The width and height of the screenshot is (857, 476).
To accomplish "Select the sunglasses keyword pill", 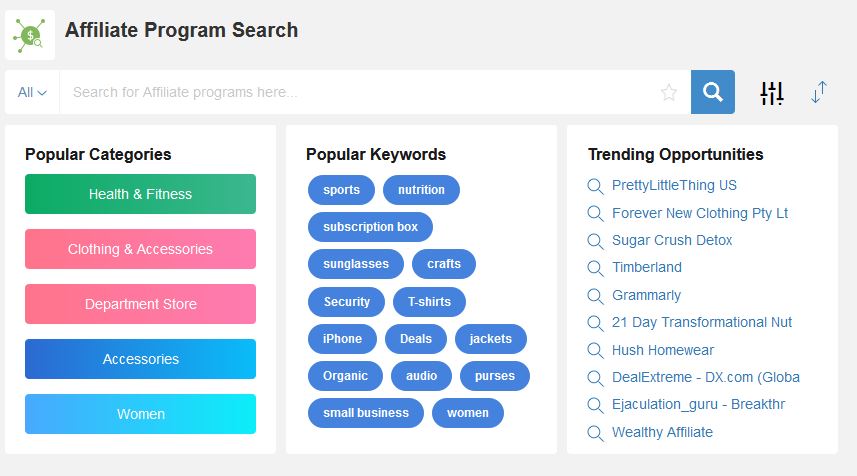I will (x=356, y=264).
